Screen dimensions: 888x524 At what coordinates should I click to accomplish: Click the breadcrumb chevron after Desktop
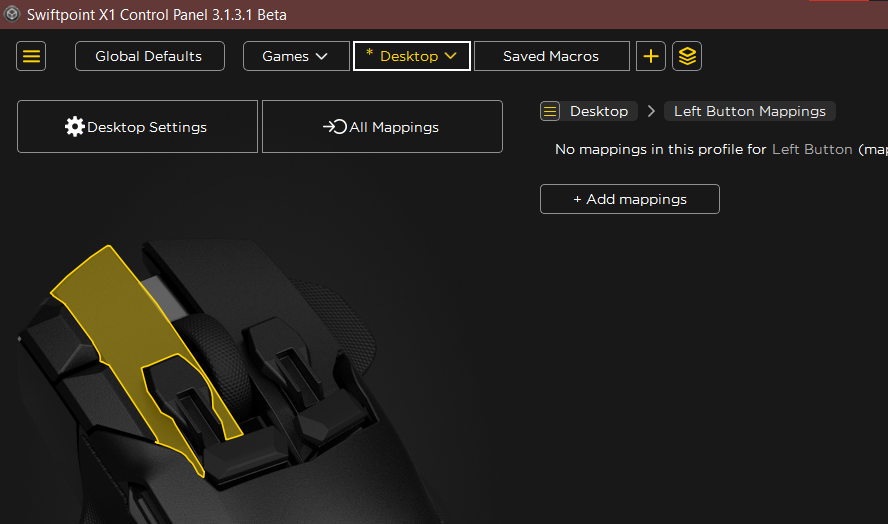(x=651, y=111)
